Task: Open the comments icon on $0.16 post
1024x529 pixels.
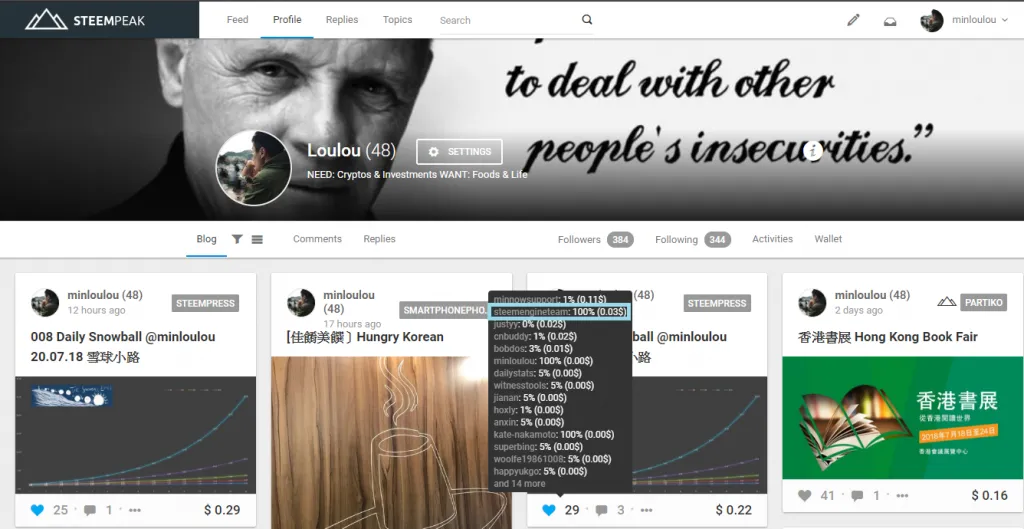Action: point(857,496)
